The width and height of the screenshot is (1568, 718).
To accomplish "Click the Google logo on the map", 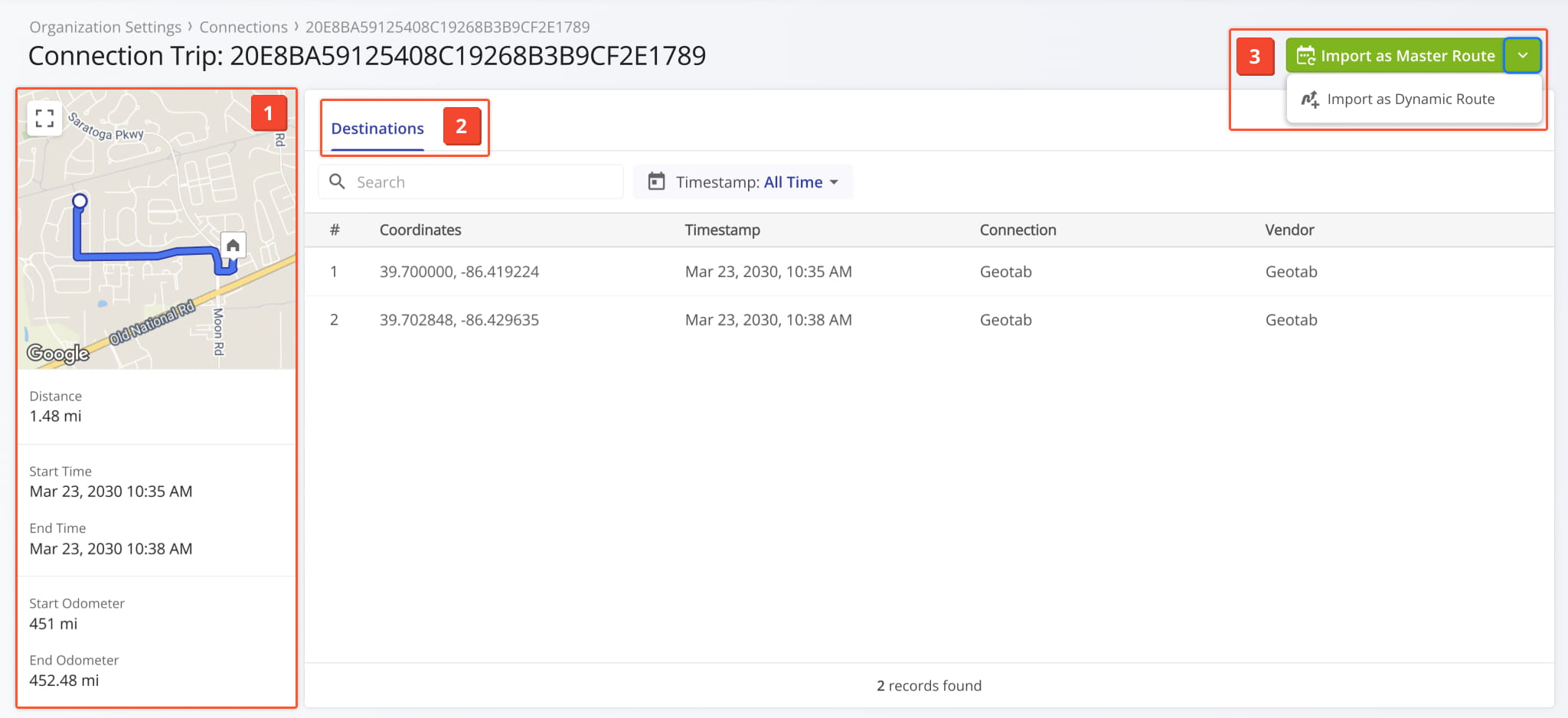I will click(x=58, y=353).
